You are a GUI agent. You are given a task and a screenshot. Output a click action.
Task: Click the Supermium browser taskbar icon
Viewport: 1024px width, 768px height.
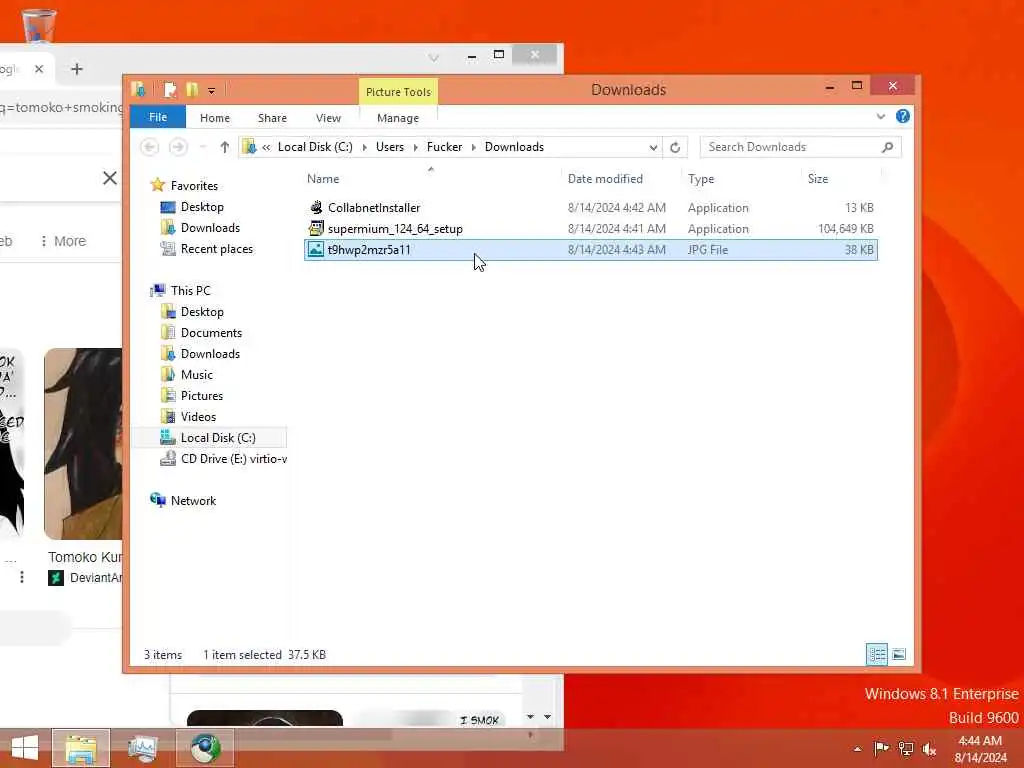205,748
